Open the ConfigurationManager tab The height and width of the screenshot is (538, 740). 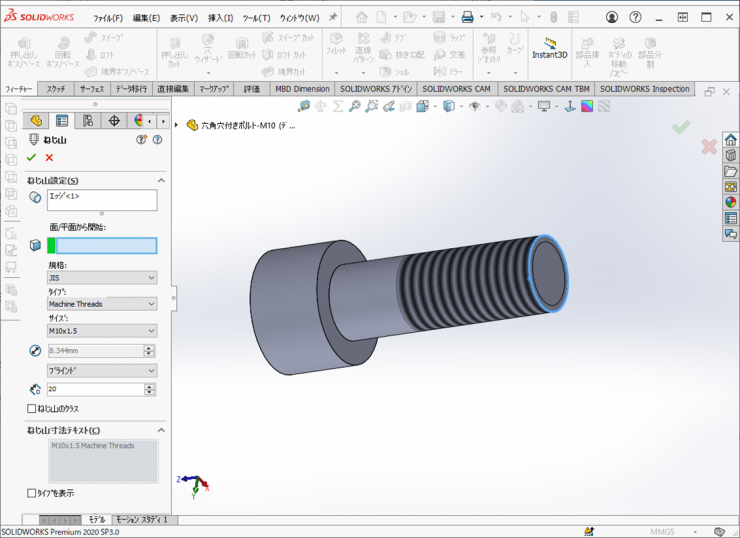tap(88, 121)
